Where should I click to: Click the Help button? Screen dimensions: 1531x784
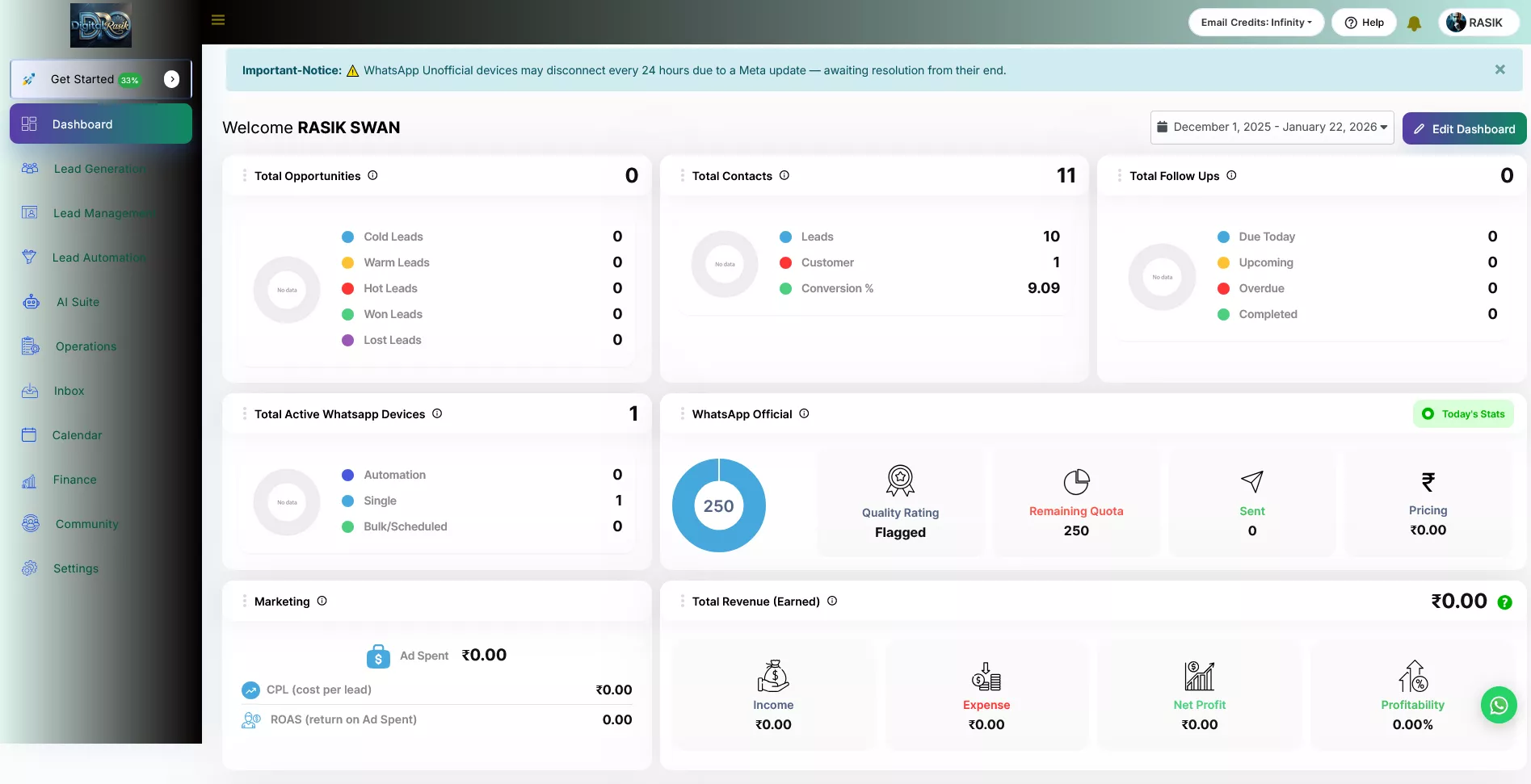[1364, 23]
